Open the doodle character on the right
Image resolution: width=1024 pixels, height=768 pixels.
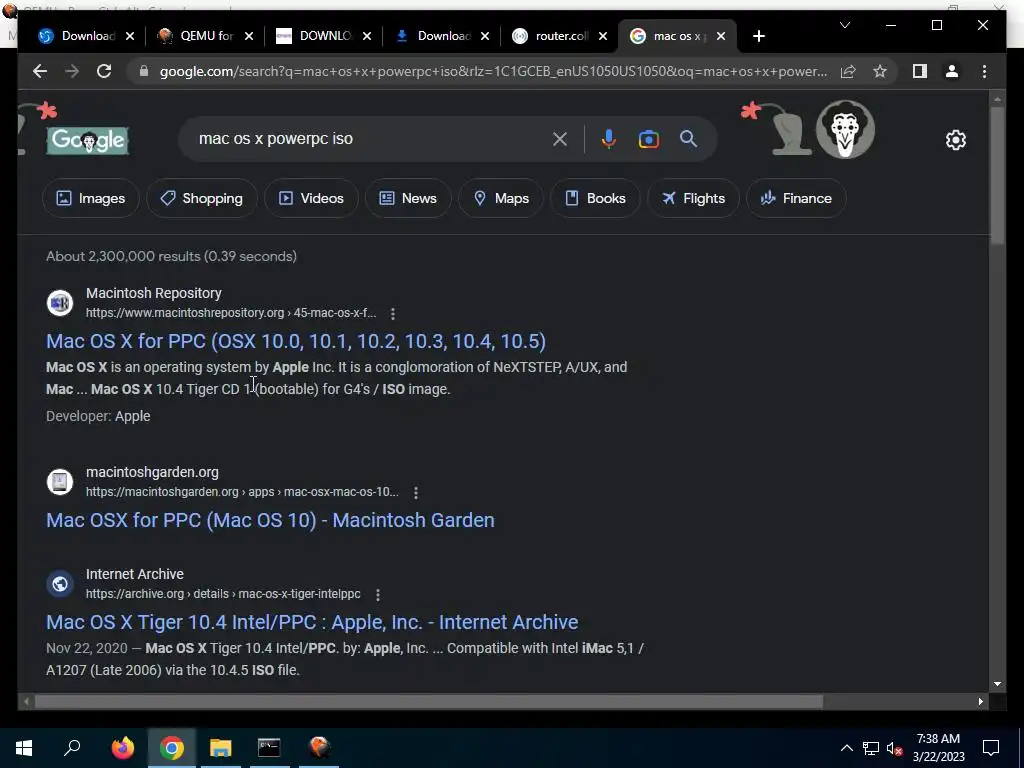coord(845,129)
